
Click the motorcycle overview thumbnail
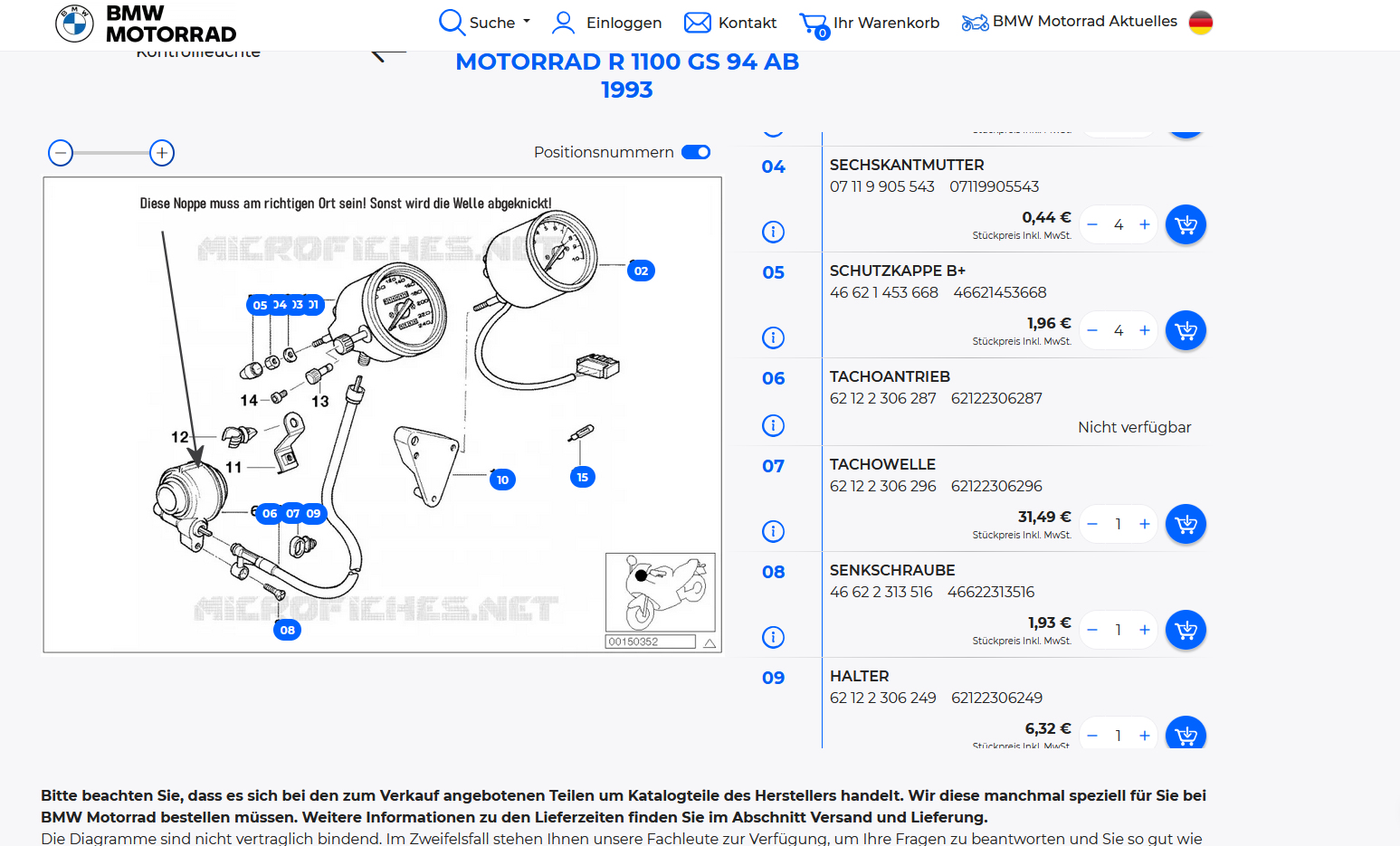[x=661, y=593]
